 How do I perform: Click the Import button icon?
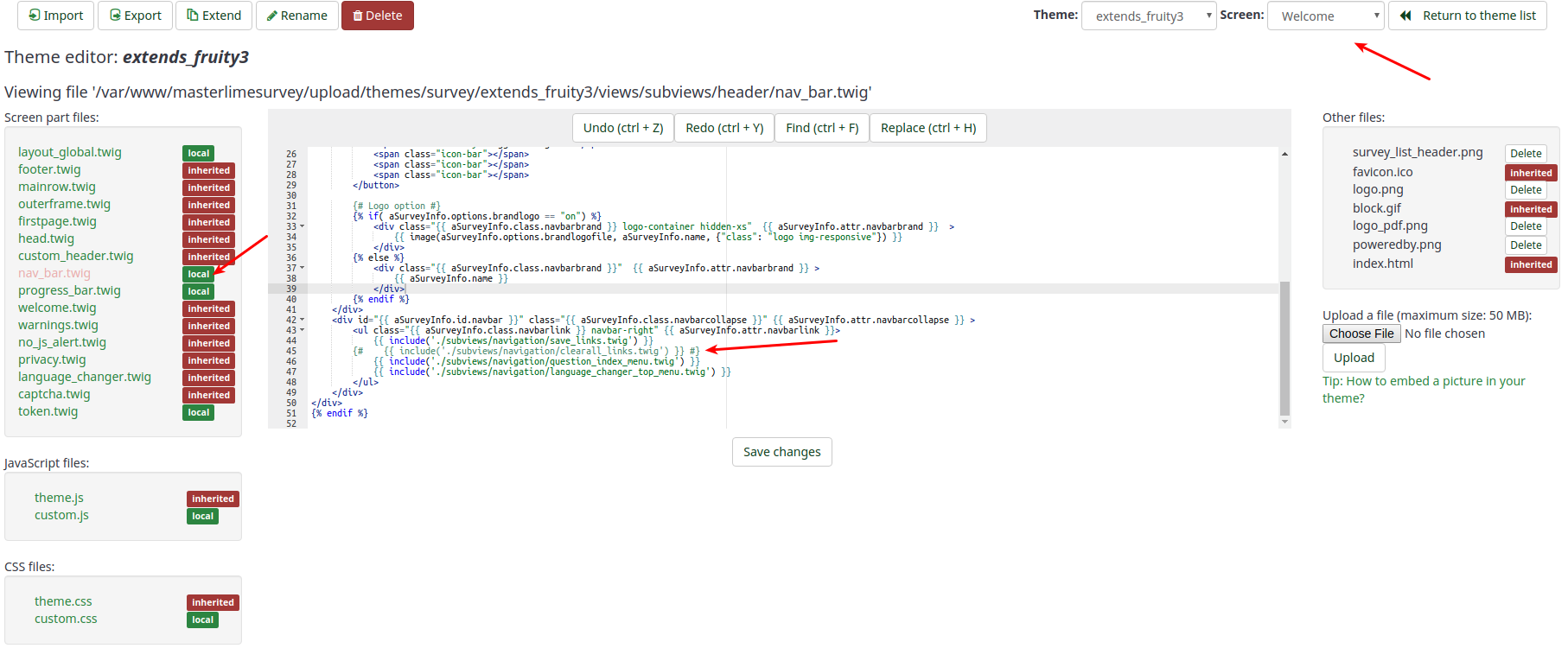(x=34, y=16)
